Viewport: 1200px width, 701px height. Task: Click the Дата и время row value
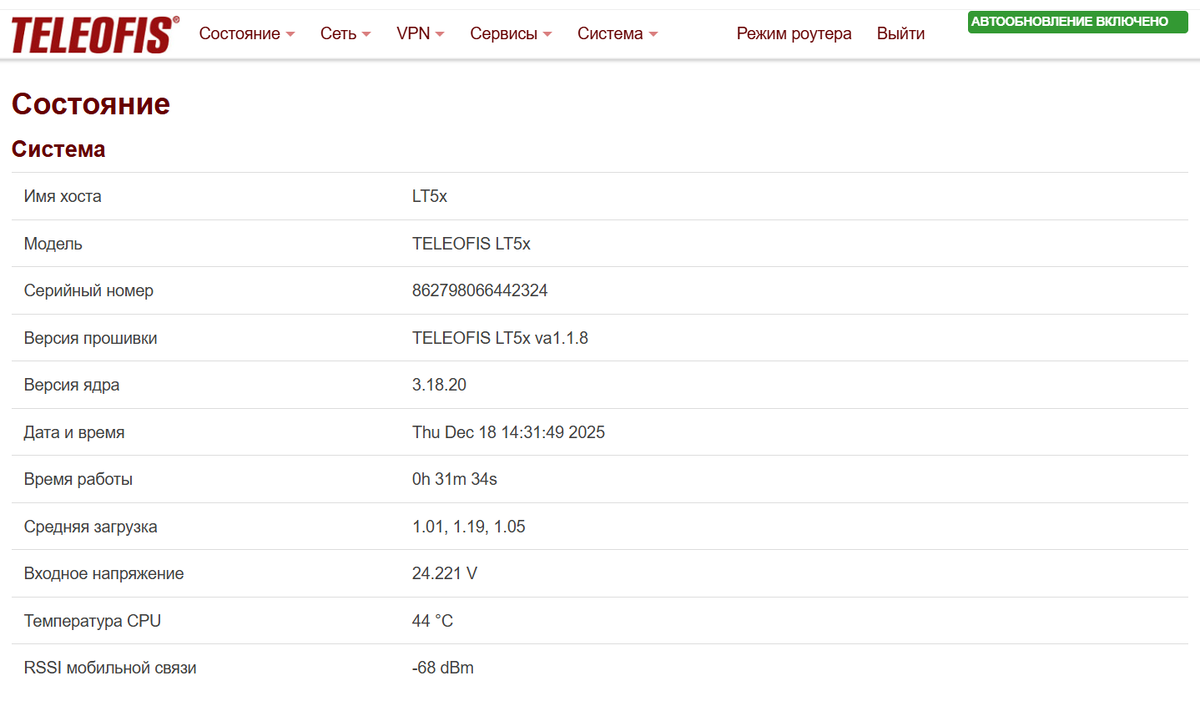(508, 432)
